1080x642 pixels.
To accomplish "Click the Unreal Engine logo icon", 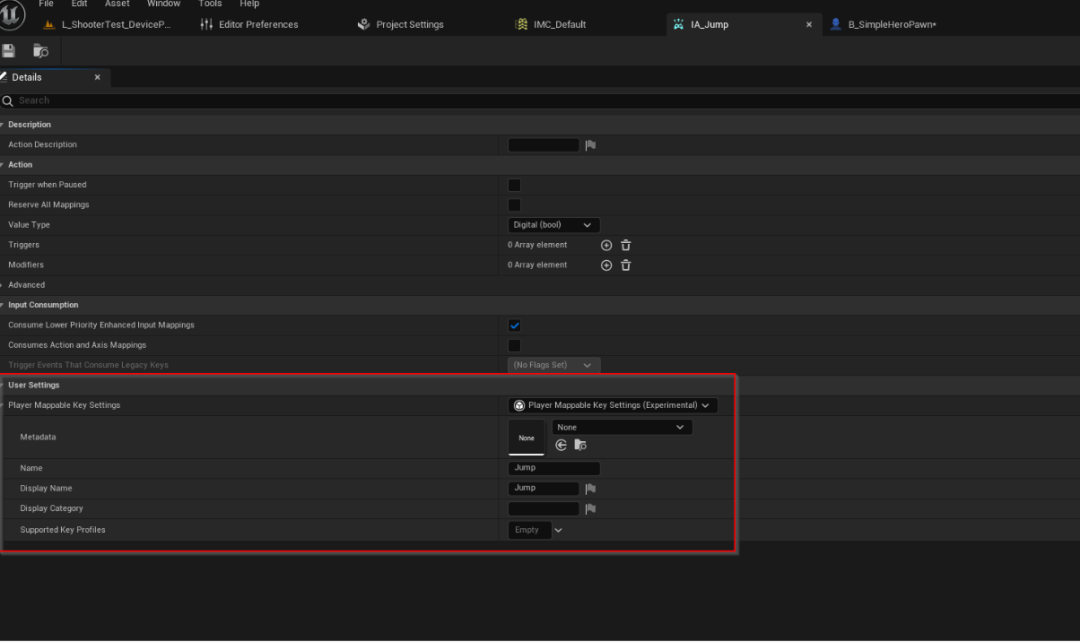I will (x=12, y=14).
